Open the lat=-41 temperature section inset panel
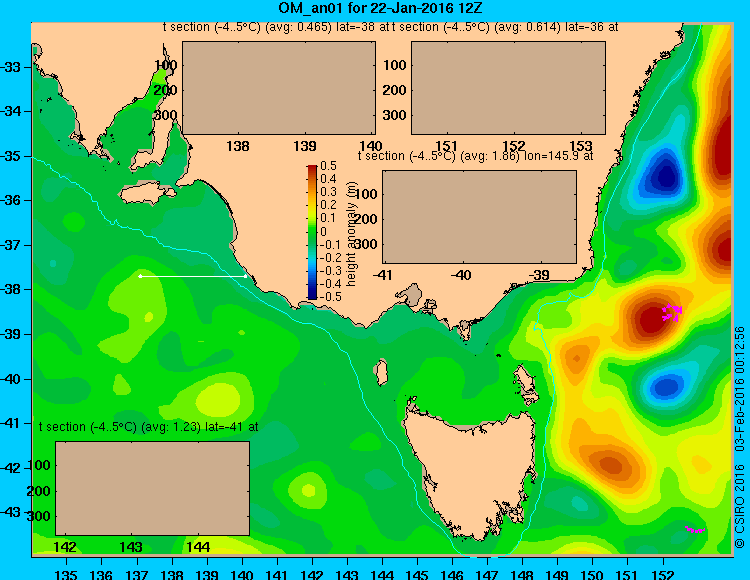This screenshot has height=580, width=750. coord(153,488)
